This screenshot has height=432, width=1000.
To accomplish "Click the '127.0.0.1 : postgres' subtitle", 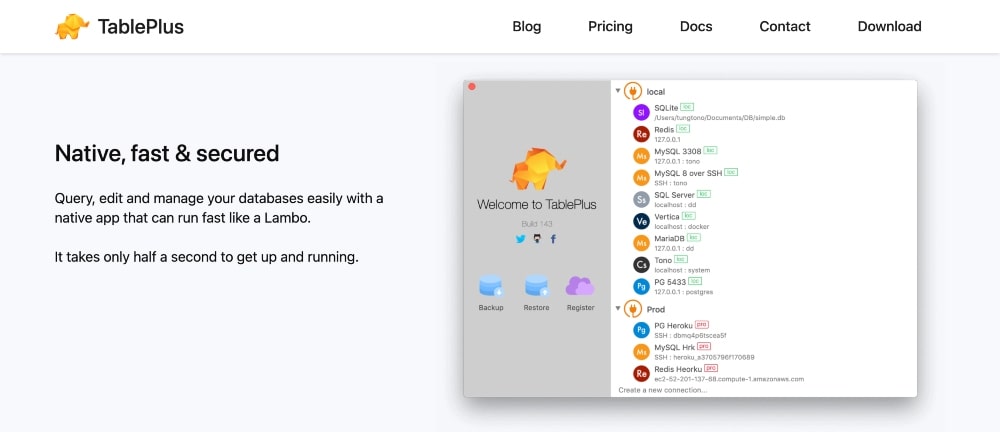I will [x=684, y=292].
